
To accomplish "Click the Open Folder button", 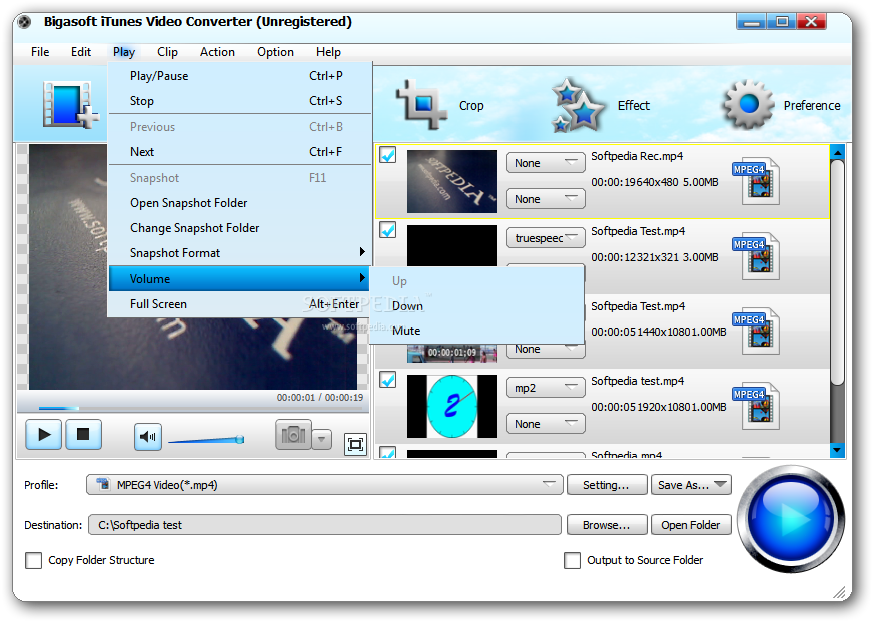I will tap(691, 525).
